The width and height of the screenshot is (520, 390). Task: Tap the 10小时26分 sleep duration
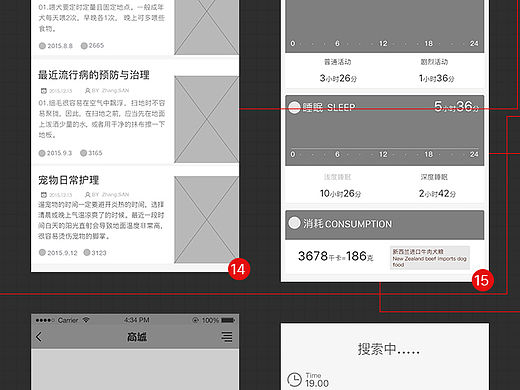(340, 194)
